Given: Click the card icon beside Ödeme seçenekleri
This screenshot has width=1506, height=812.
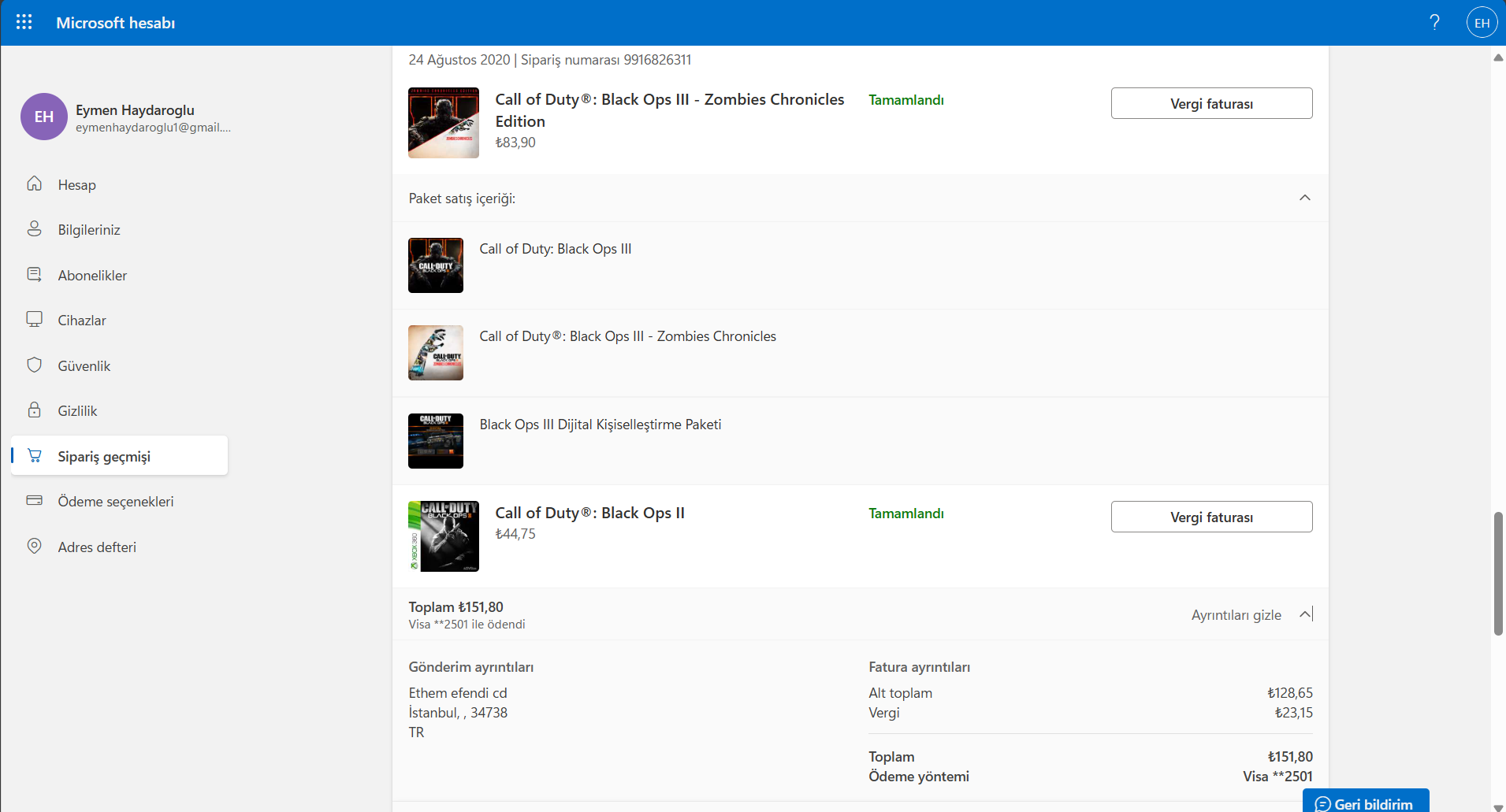Looking at the screenshot, I should pyautogui.click(x=35, y=500).
